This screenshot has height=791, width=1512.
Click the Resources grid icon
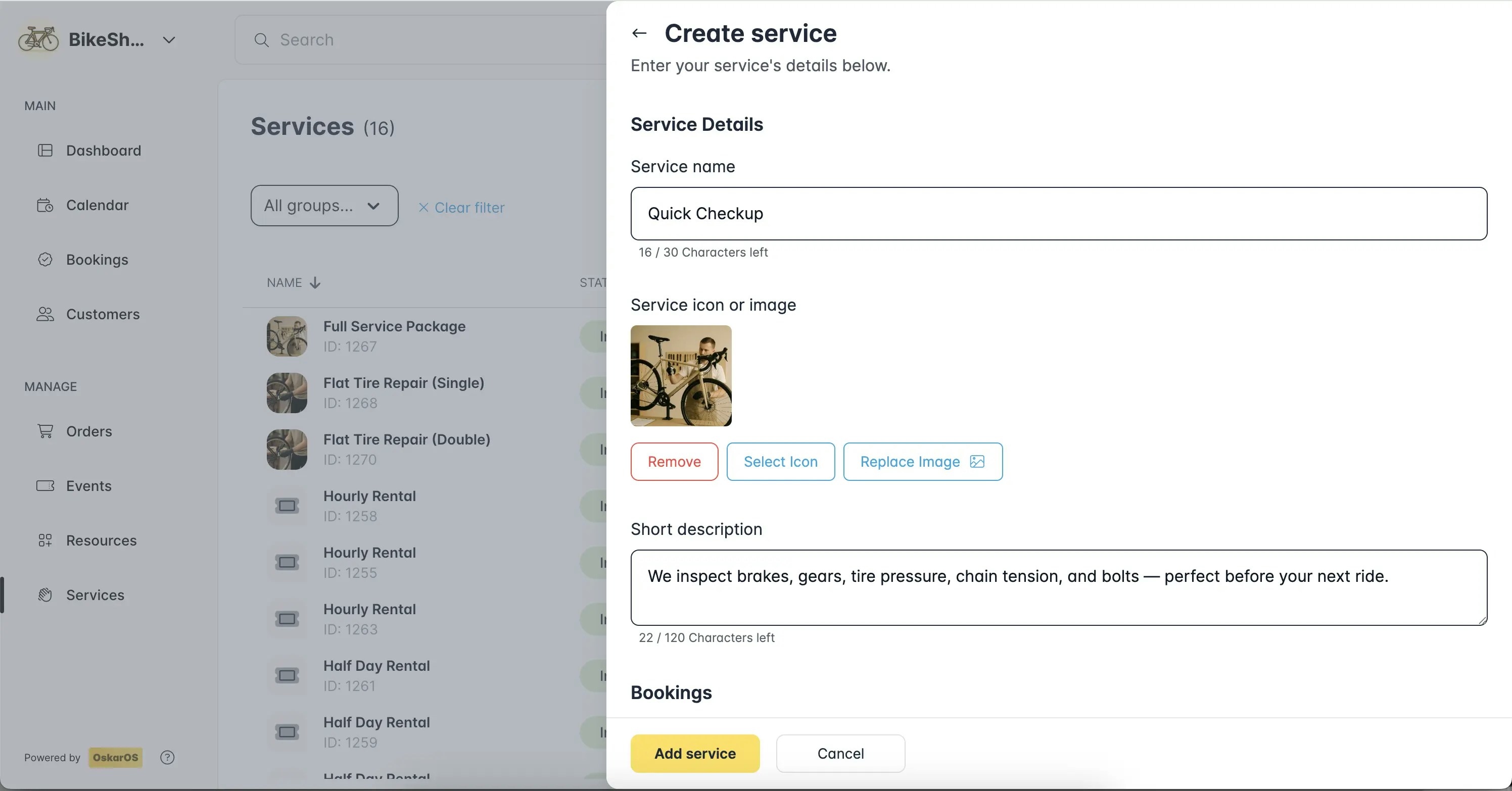[x=45, y=540]
